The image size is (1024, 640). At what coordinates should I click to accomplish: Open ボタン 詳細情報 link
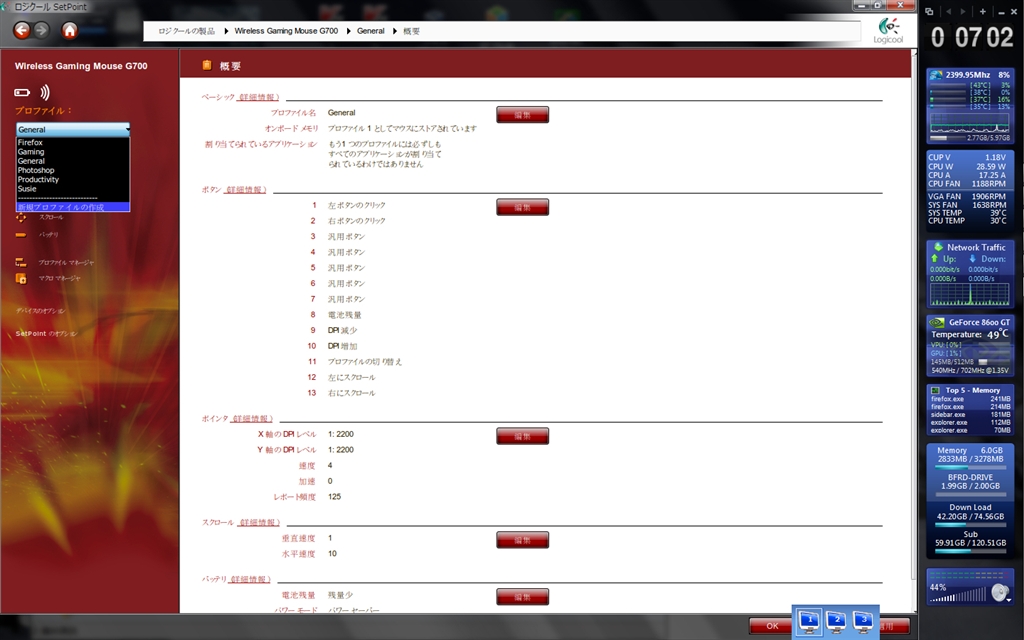click(x=246, y=189)
